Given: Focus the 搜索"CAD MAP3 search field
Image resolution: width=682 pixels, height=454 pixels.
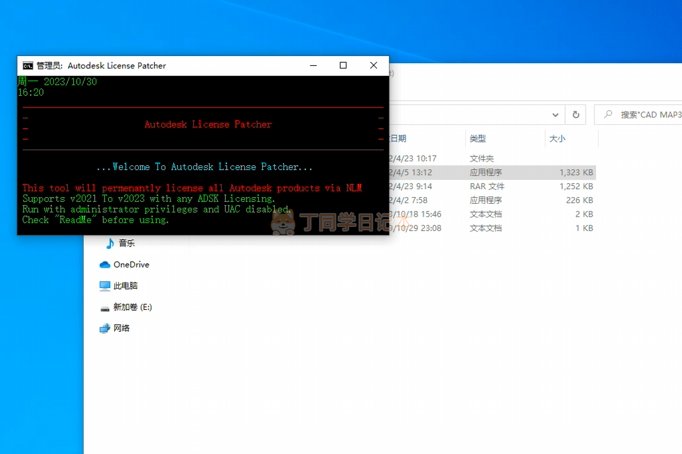Looking at the screenshot, I should point(639,115).
